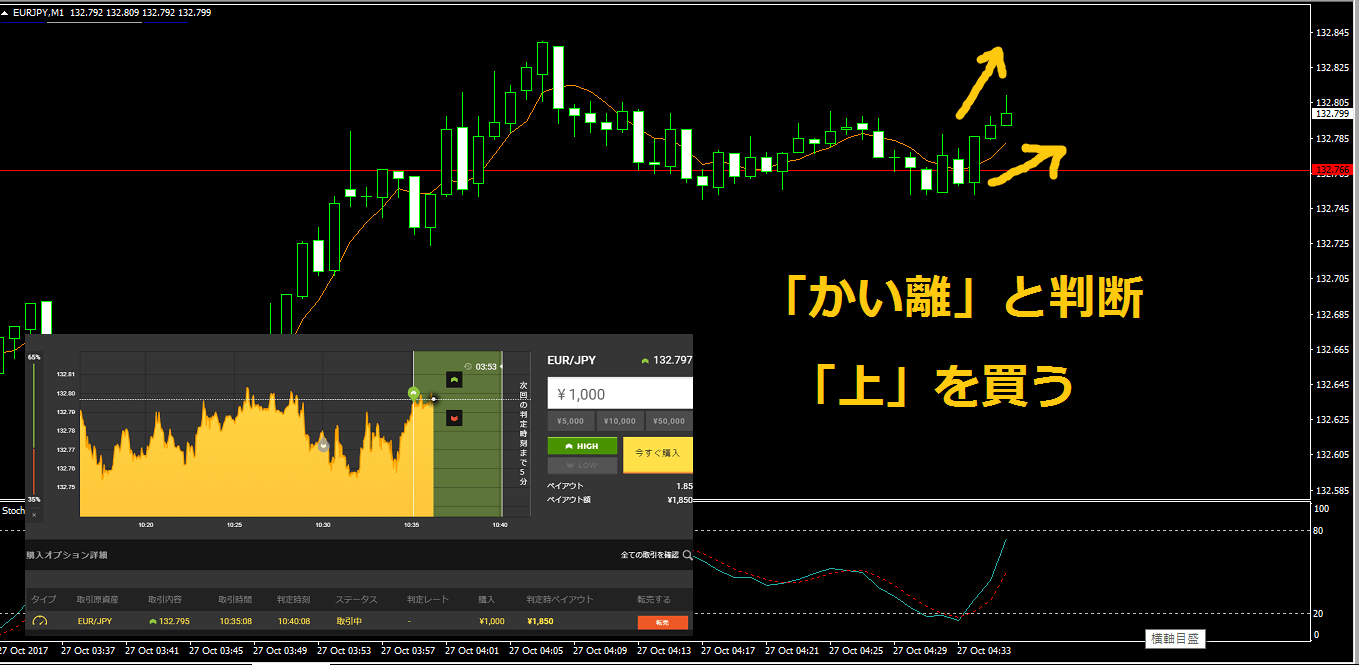The height and width of the screenshot is (665, 1359).
Task: Click the clock icon next to 03:53 countdown
Action: pyautogui.click(x=468, y=366)
